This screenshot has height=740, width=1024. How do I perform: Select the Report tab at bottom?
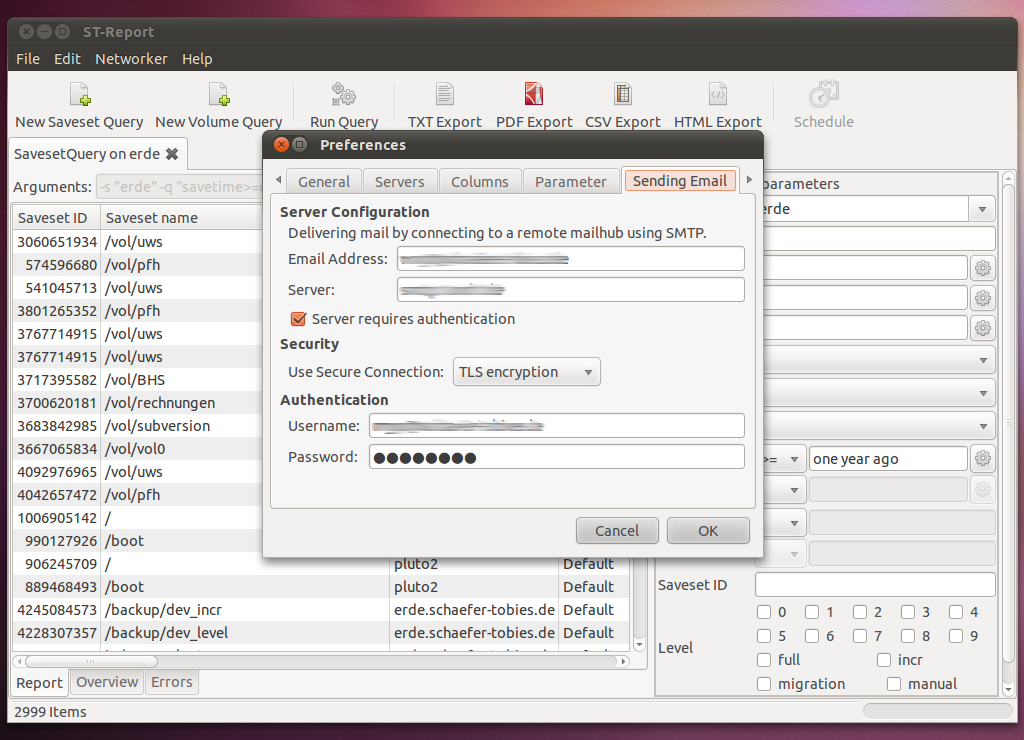[x=39, y=683]
